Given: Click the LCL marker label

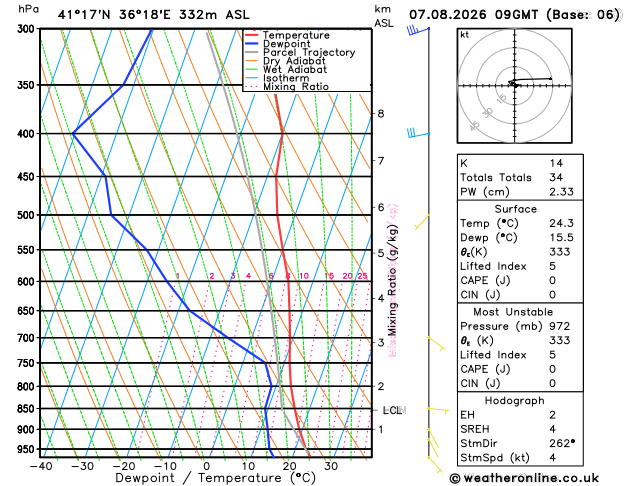Looking at the screenshot, I should pyautogui.click(x=393, y=410).
